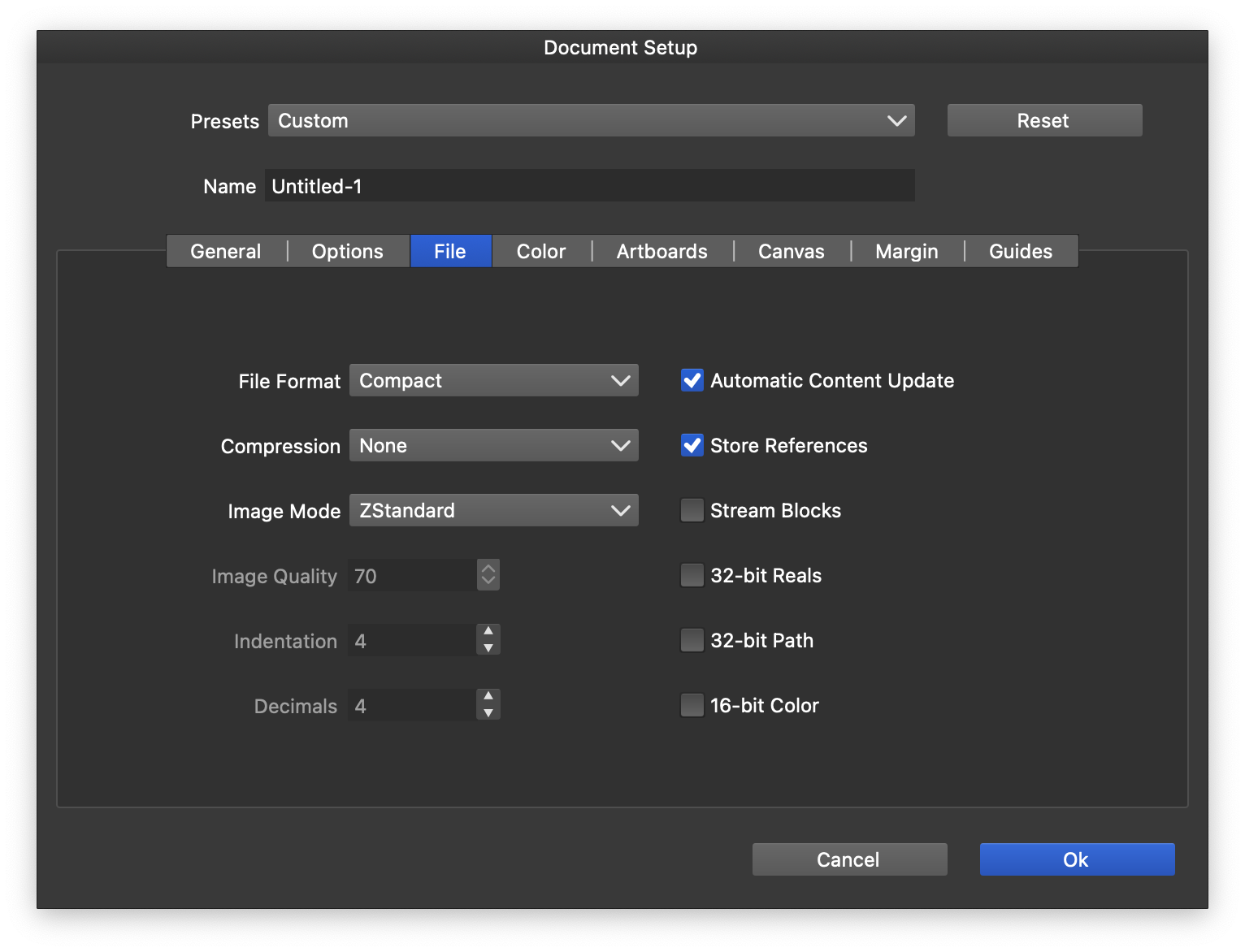
Task: Confirm settings with the Ok button
Action: coord(1077,859)
